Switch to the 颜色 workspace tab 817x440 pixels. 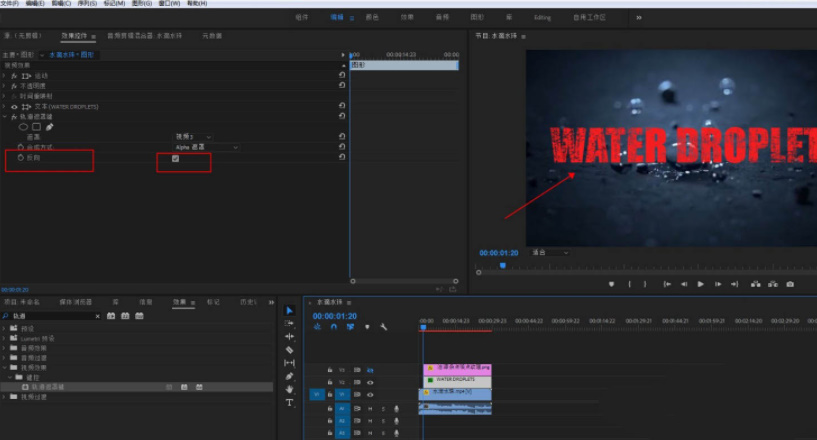click(372, 17)
